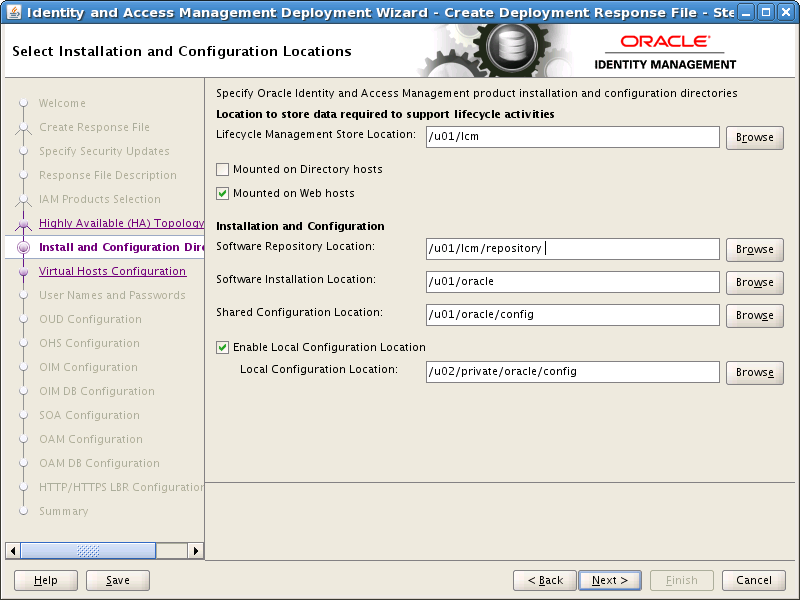Click the Help button
Viewport: 802px width, 602px height.
(46, 581)
